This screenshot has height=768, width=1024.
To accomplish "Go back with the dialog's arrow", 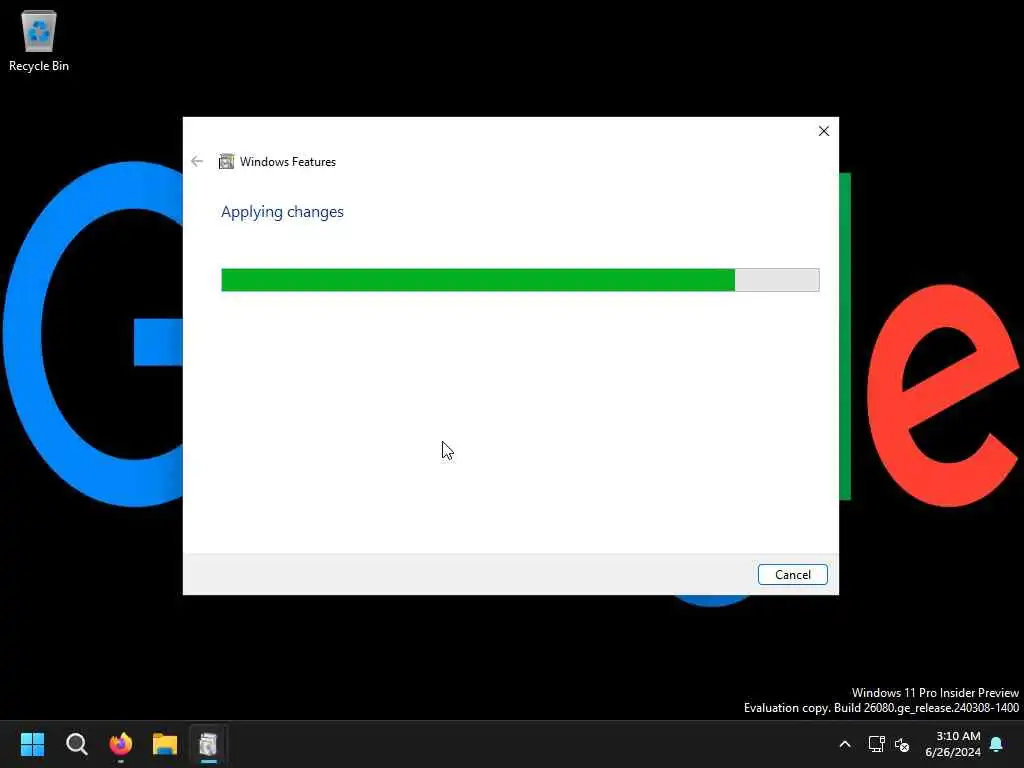I will (x=197, y=161).
